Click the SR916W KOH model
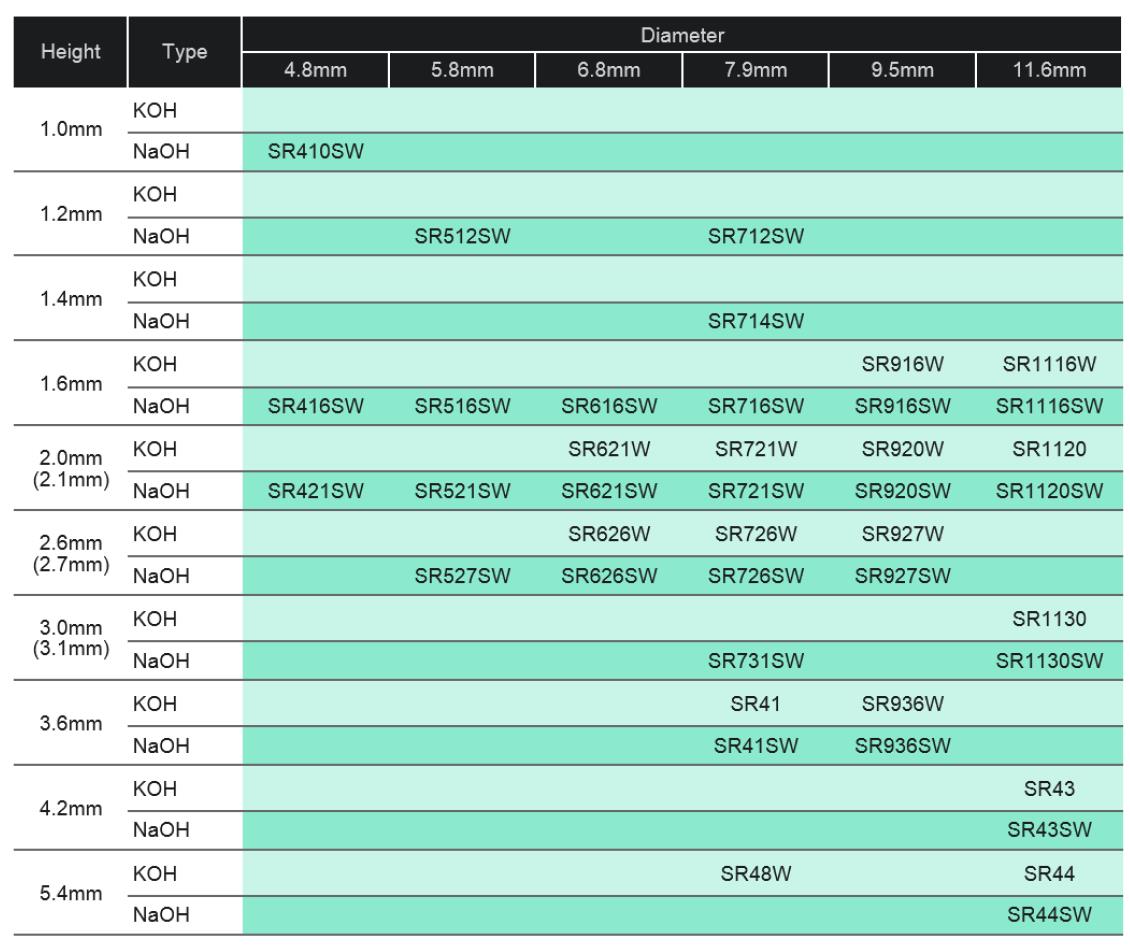This screenshot has width=1130, height=950. pyautogui.click(x=902, y=365)
